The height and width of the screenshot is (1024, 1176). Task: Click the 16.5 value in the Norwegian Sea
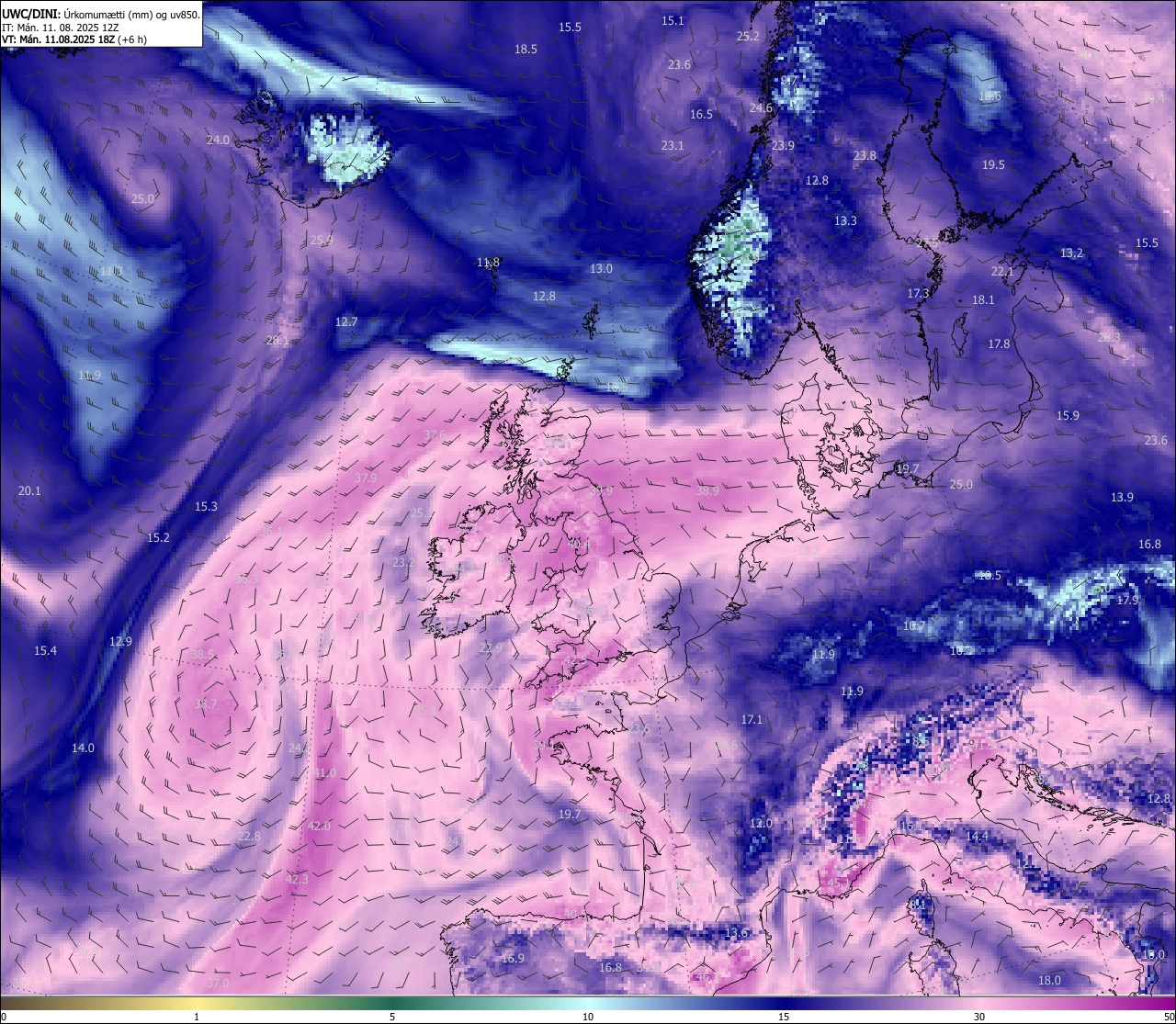click(701, 115)
